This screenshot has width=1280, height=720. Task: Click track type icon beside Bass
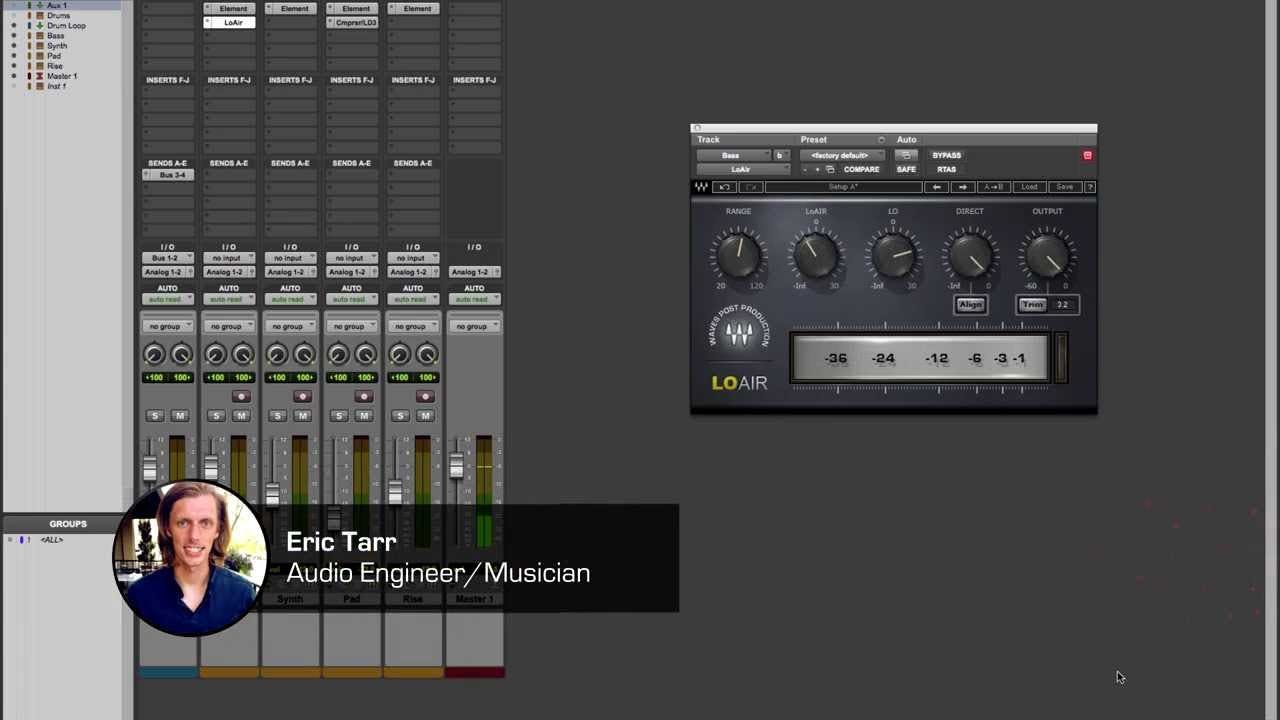(x=40, y=36)
